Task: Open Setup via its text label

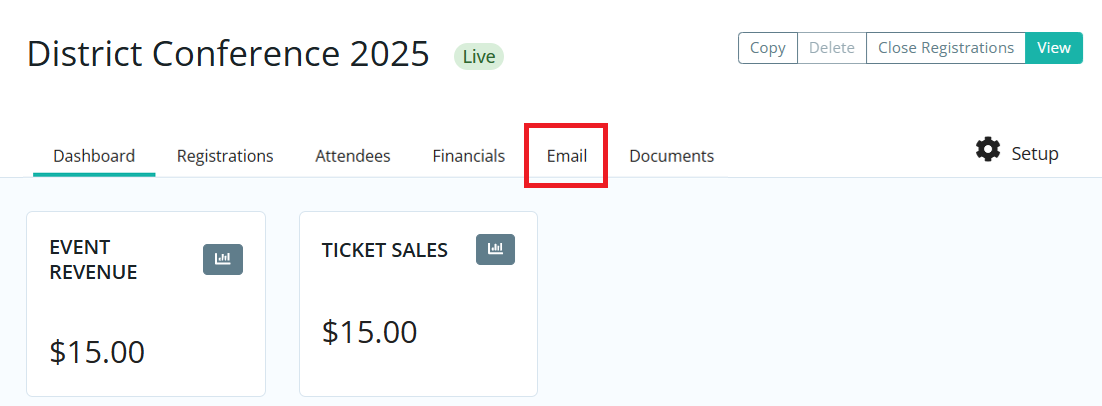Action: click(x=1035, y=154)
